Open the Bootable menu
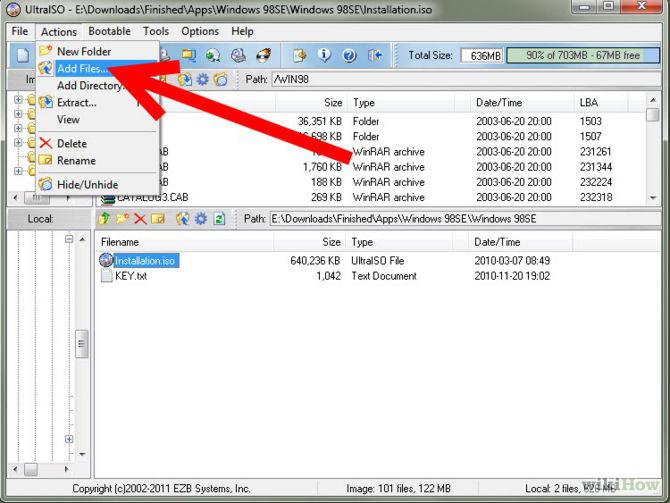Viewport: 670px width, 503px height. (x=109, y=31)
